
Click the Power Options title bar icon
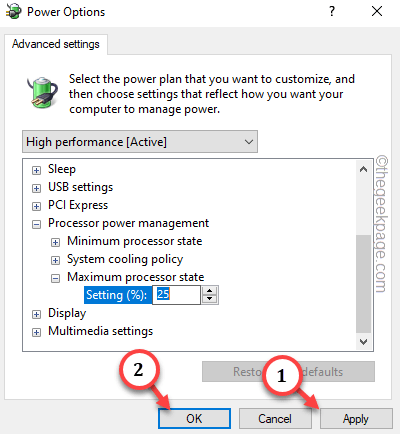coord(14,12)
